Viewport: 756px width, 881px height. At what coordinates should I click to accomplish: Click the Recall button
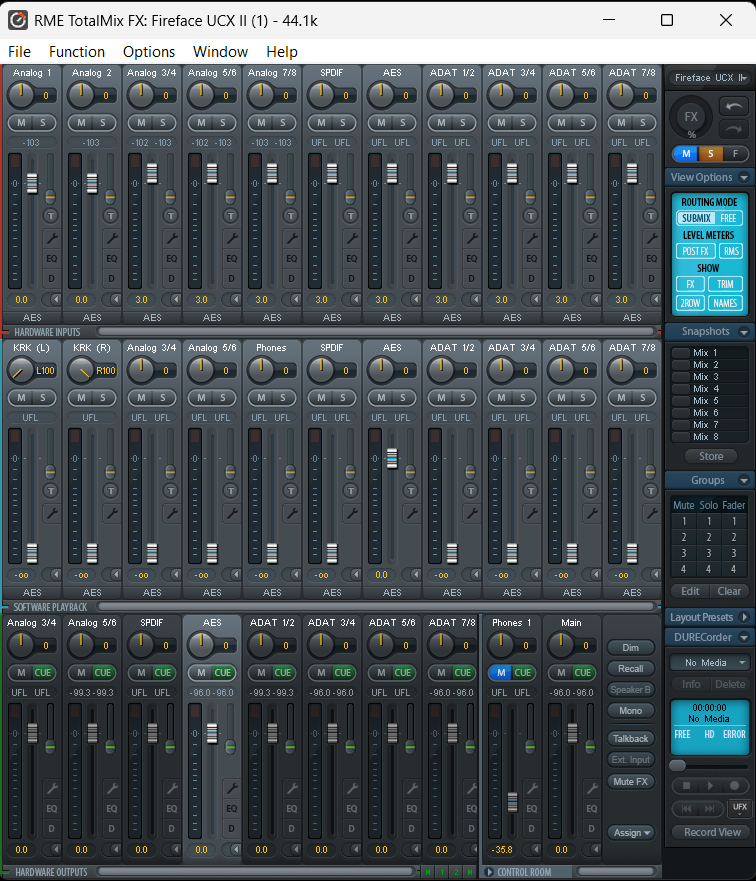click(630, 669)
